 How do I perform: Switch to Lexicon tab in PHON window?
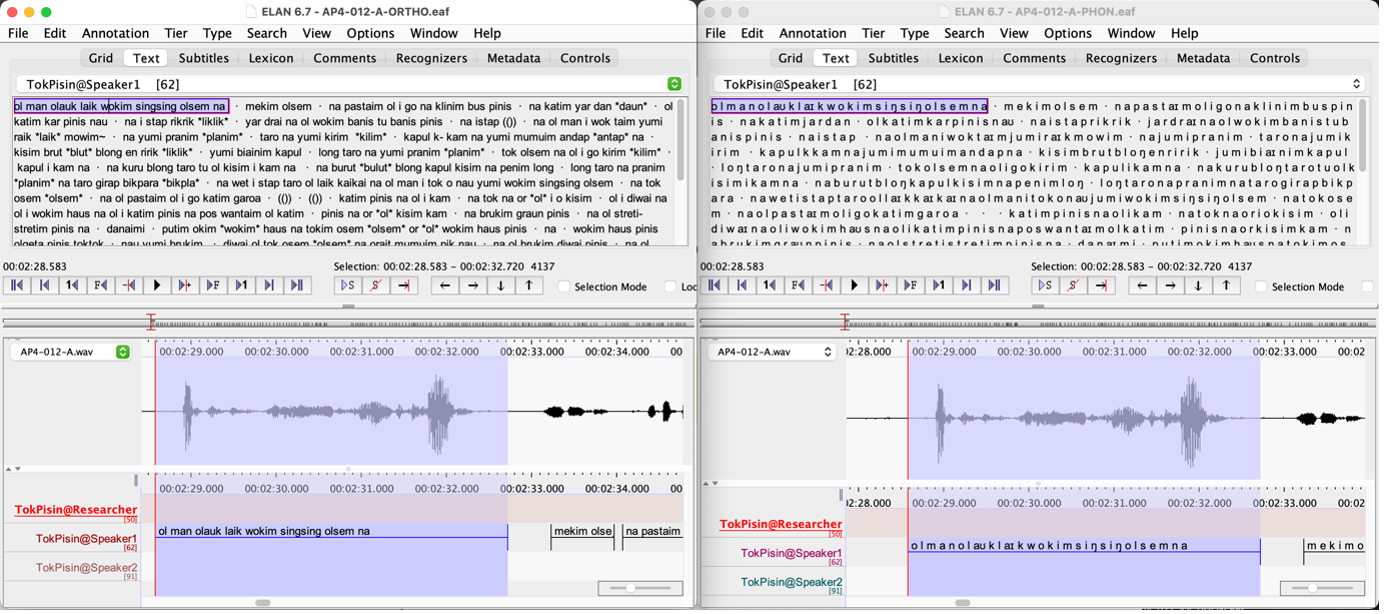coord(961,58)
